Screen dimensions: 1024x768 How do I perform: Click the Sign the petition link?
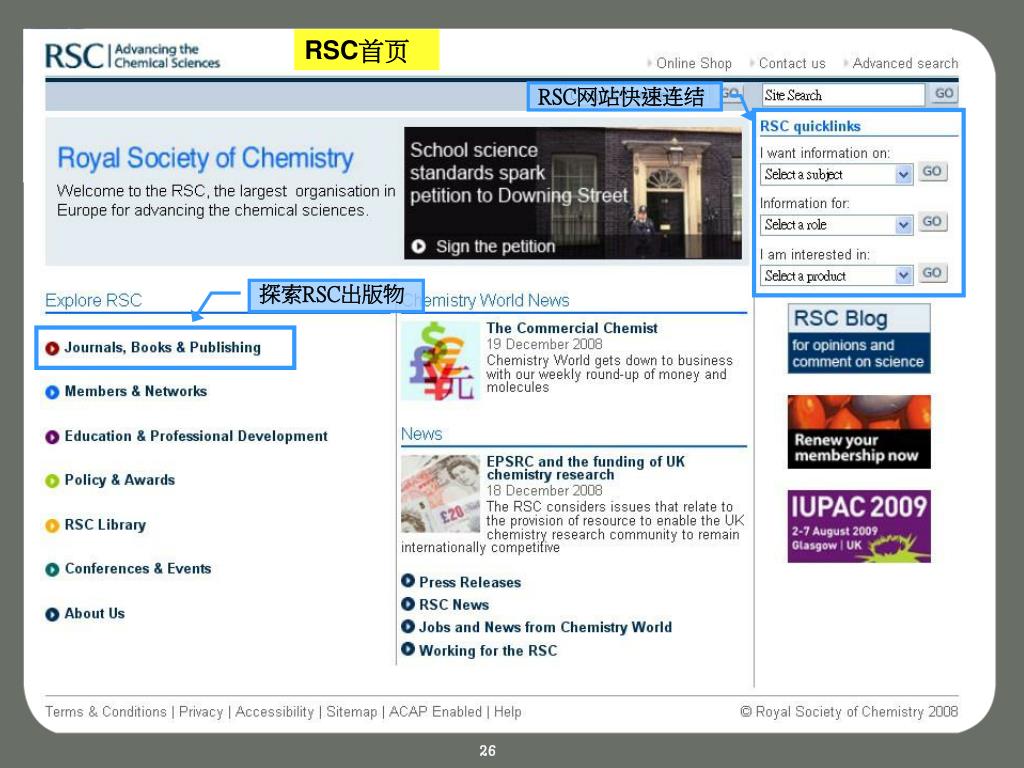tap(496, 246)
